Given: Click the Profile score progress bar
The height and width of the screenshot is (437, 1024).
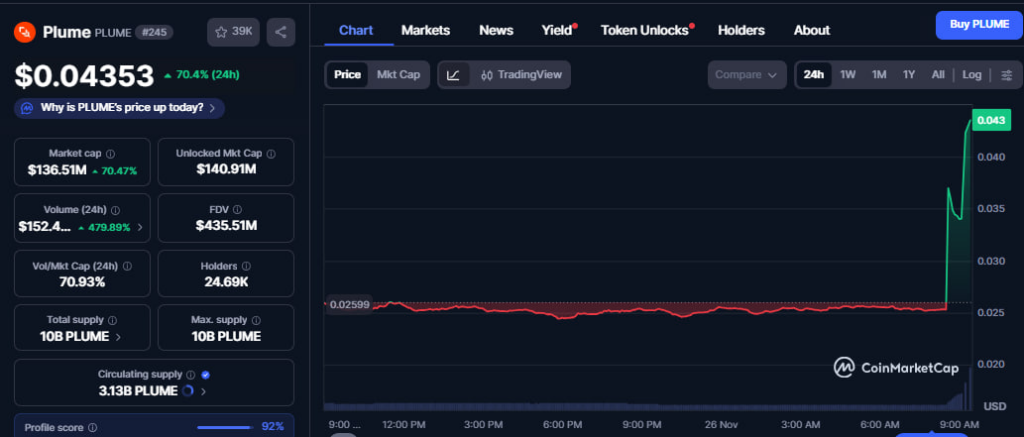Looking at the screenshot, I should pos(225,428).
